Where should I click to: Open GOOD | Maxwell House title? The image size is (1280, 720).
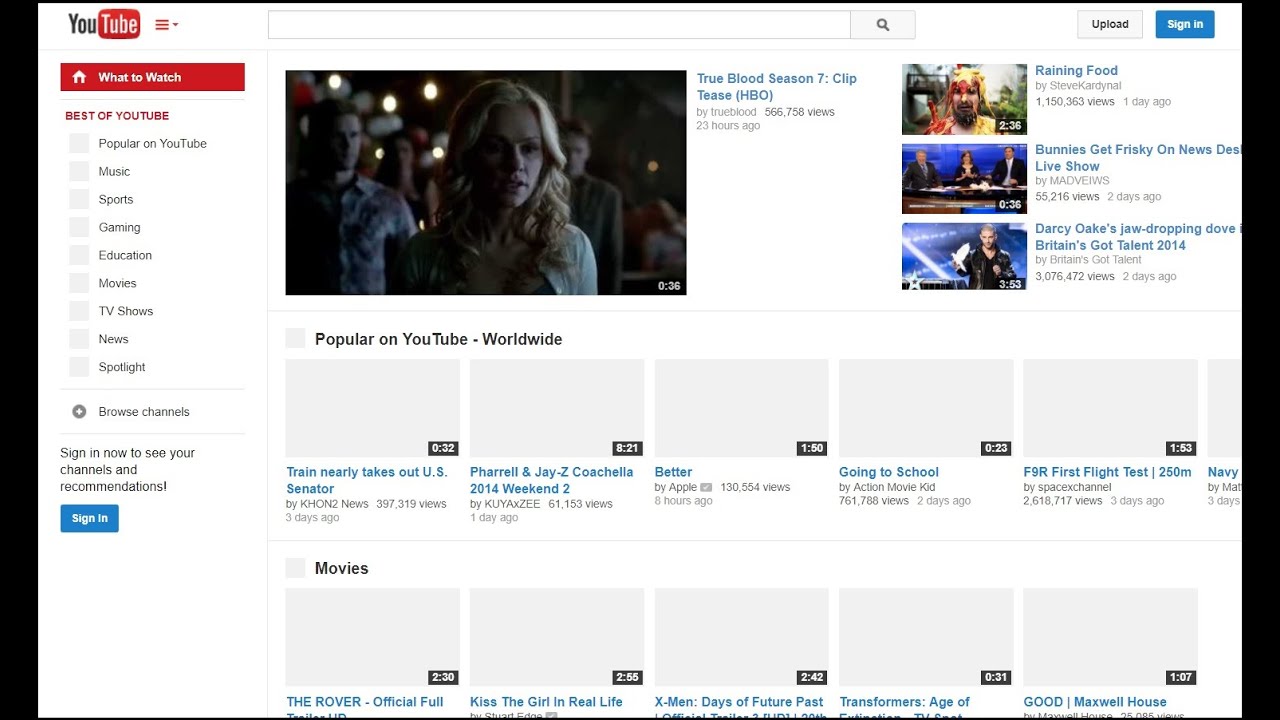pos(1095,702)
